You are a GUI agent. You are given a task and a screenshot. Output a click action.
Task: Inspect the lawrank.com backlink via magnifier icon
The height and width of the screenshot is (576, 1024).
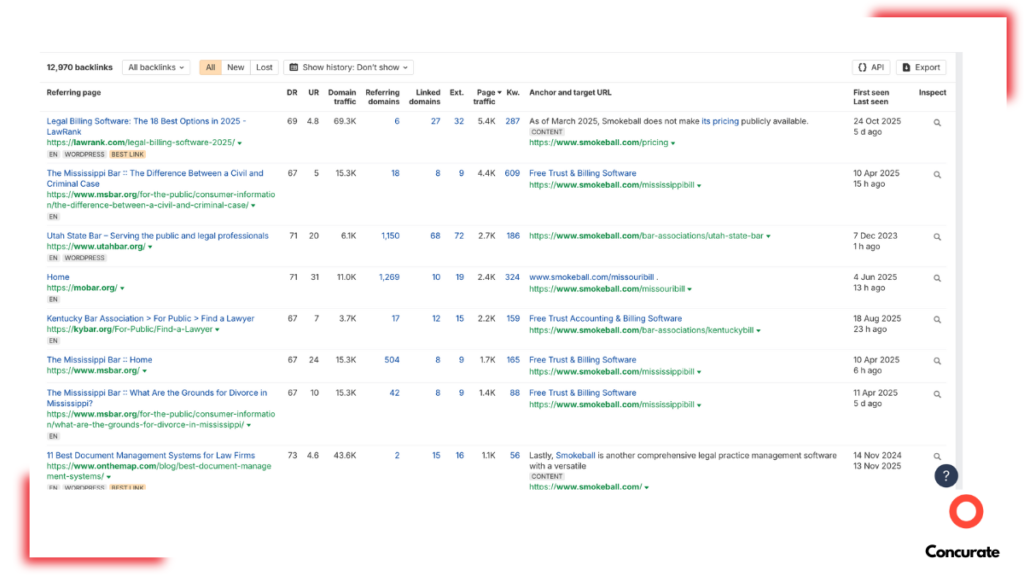[936, 121]
